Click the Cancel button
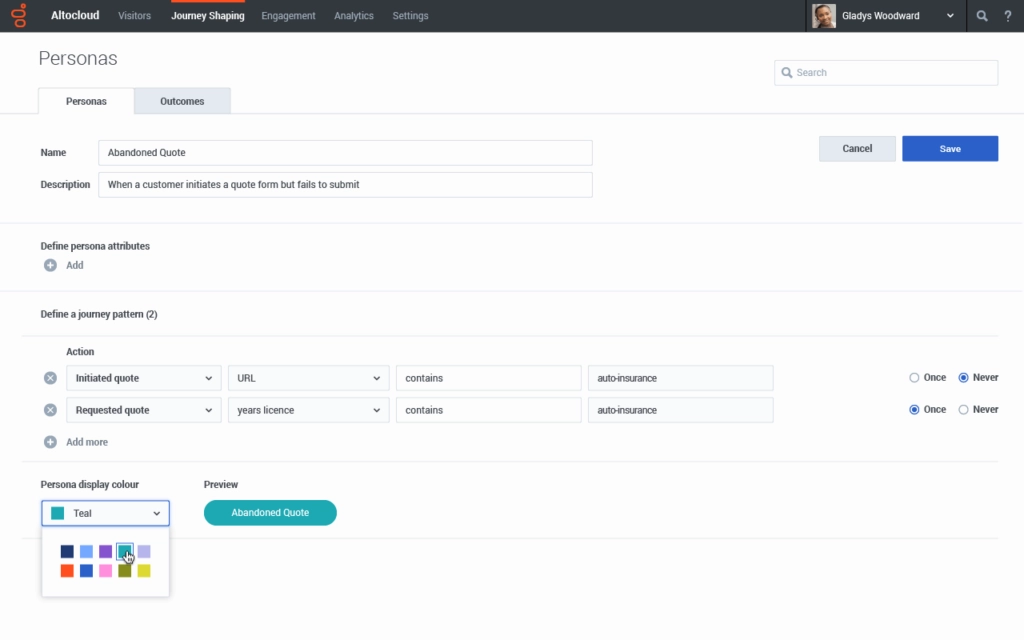The width and height of the screenshot is (1024, 640). pyautogui.click(x=857, y=149)
